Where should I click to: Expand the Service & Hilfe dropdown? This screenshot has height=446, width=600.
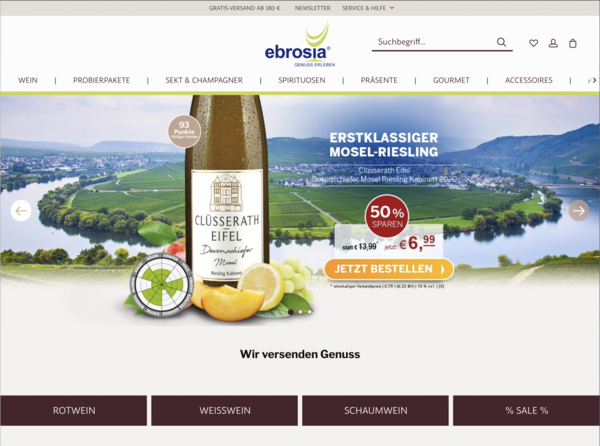[368, 8]
